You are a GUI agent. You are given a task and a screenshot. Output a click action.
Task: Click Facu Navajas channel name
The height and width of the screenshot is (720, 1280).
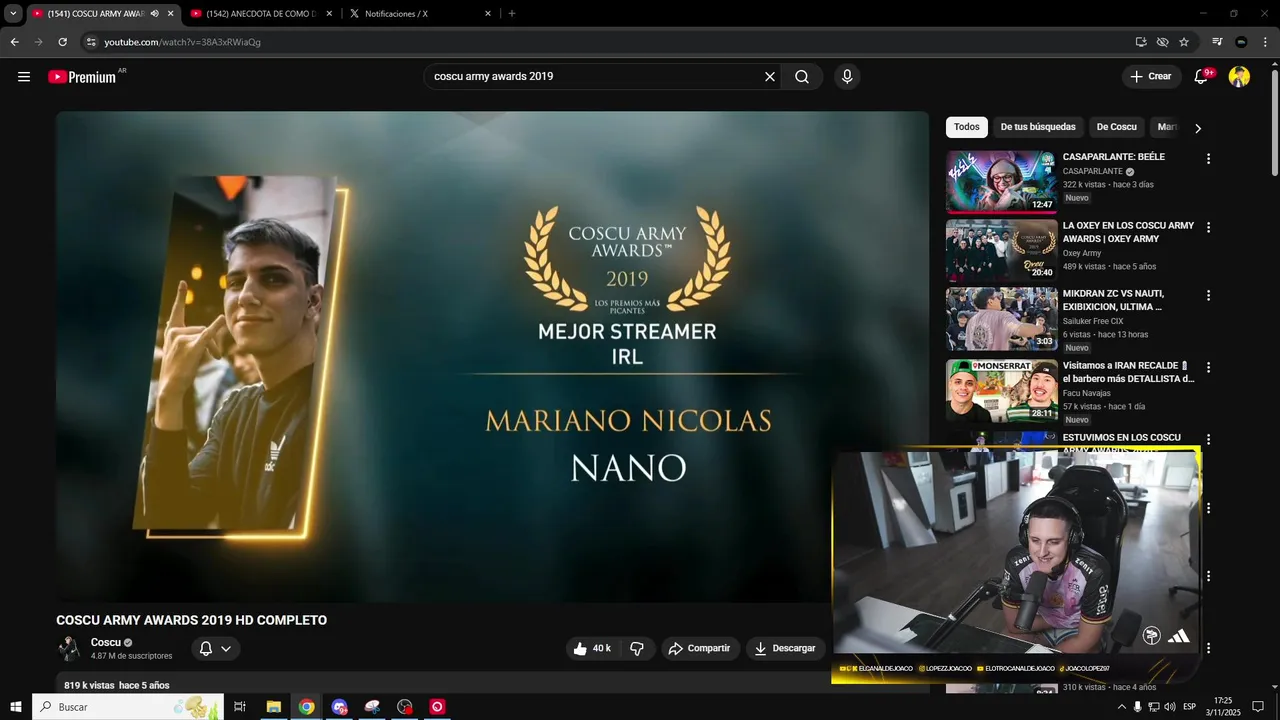point(1088,393)
